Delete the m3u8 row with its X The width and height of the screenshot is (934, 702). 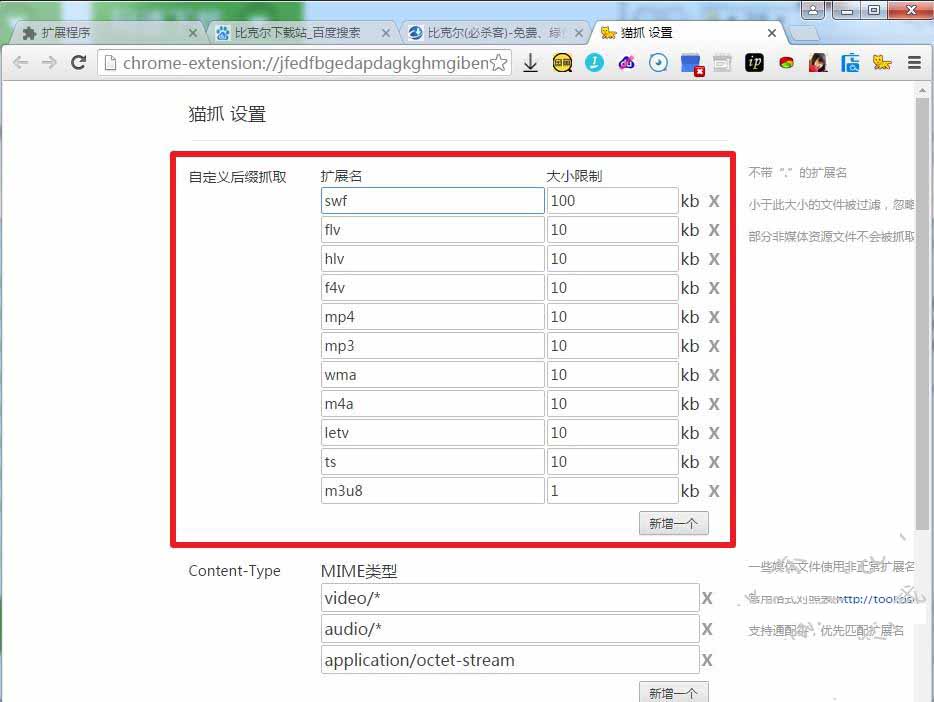[x=714, y=491]
